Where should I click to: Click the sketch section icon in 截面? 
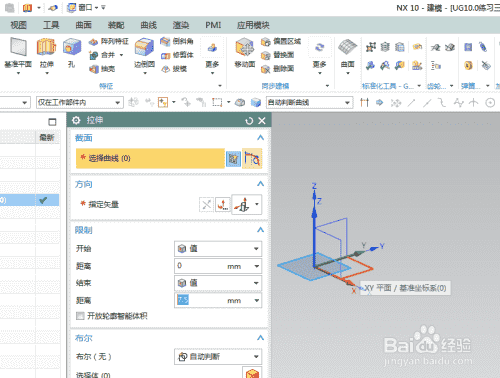[233, 159]
